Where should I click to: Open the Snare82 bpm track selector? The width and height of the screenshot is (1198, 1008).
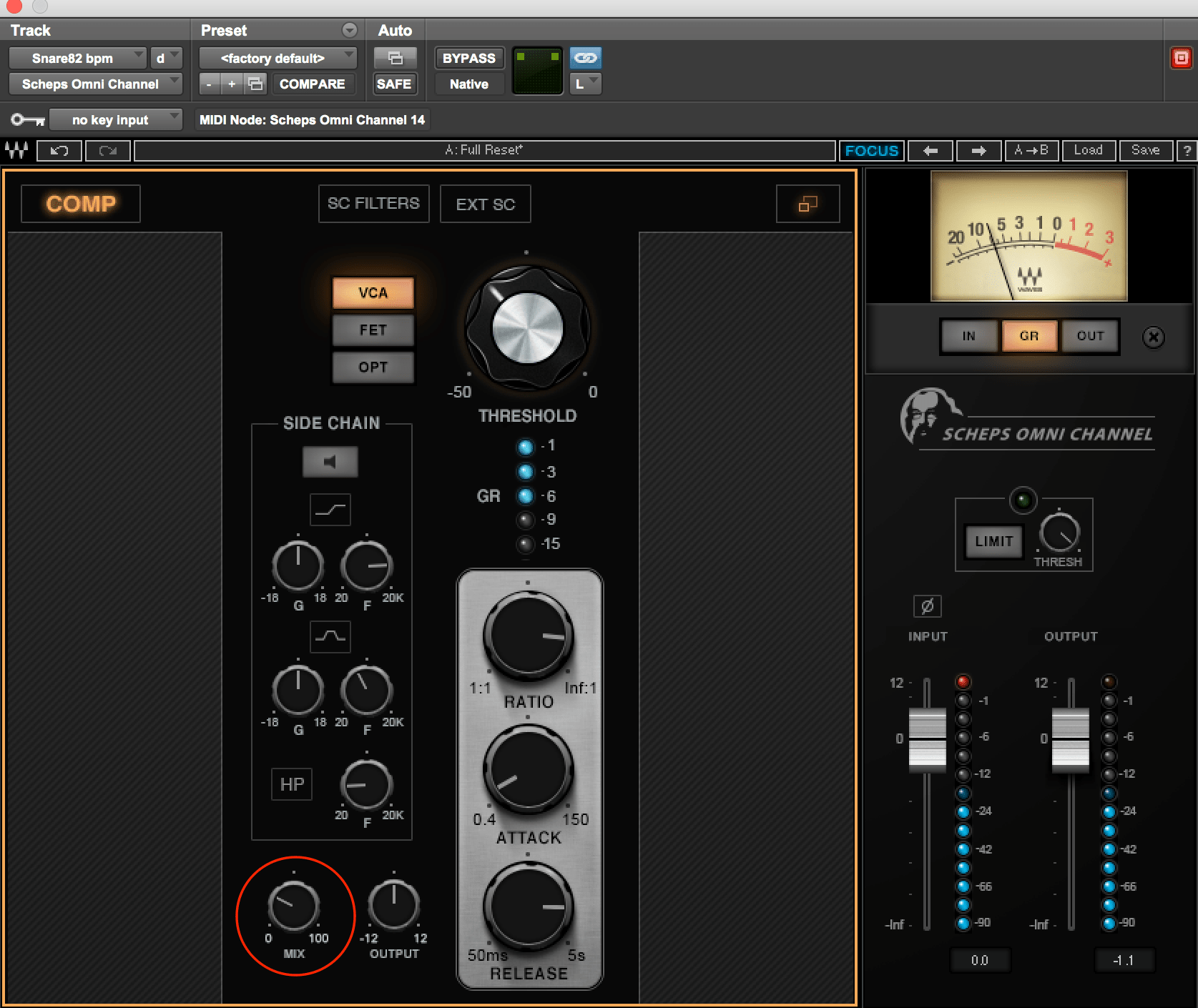pos(78,58)
